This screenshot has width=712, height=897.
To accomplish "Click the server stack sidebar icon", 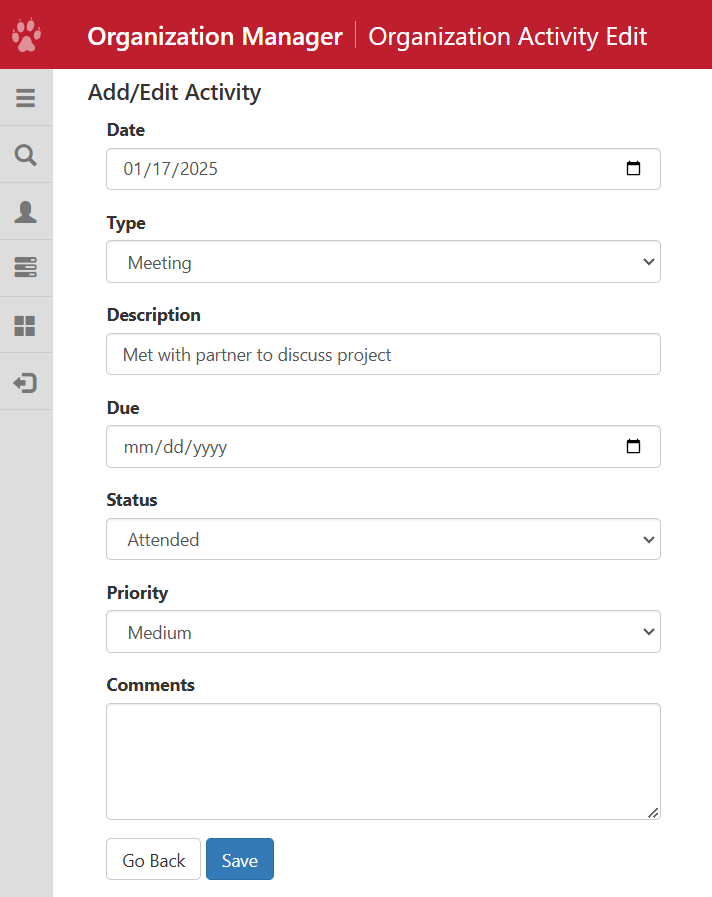I will click(x=26, y=268).
